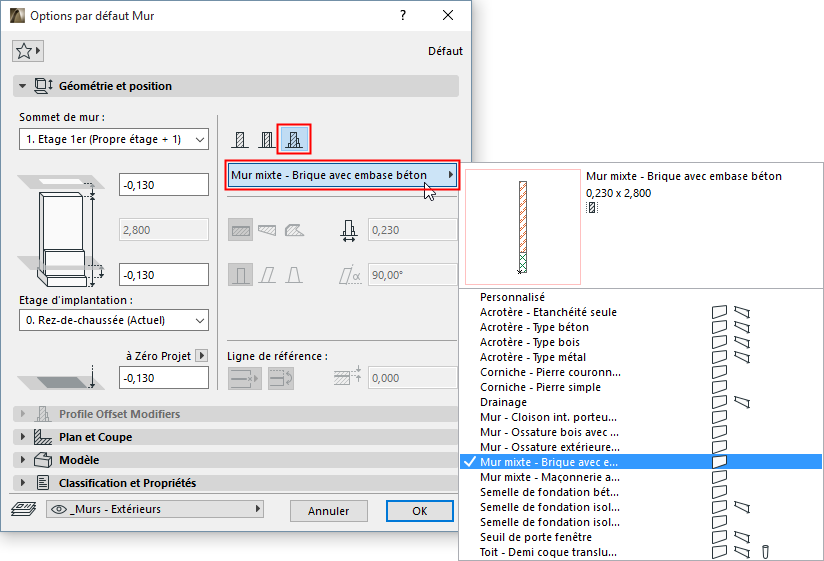This screenshot has height=561, width=824.
Task: Select Corniche - Pierre simple profile
Action: [x=641, y=387]
